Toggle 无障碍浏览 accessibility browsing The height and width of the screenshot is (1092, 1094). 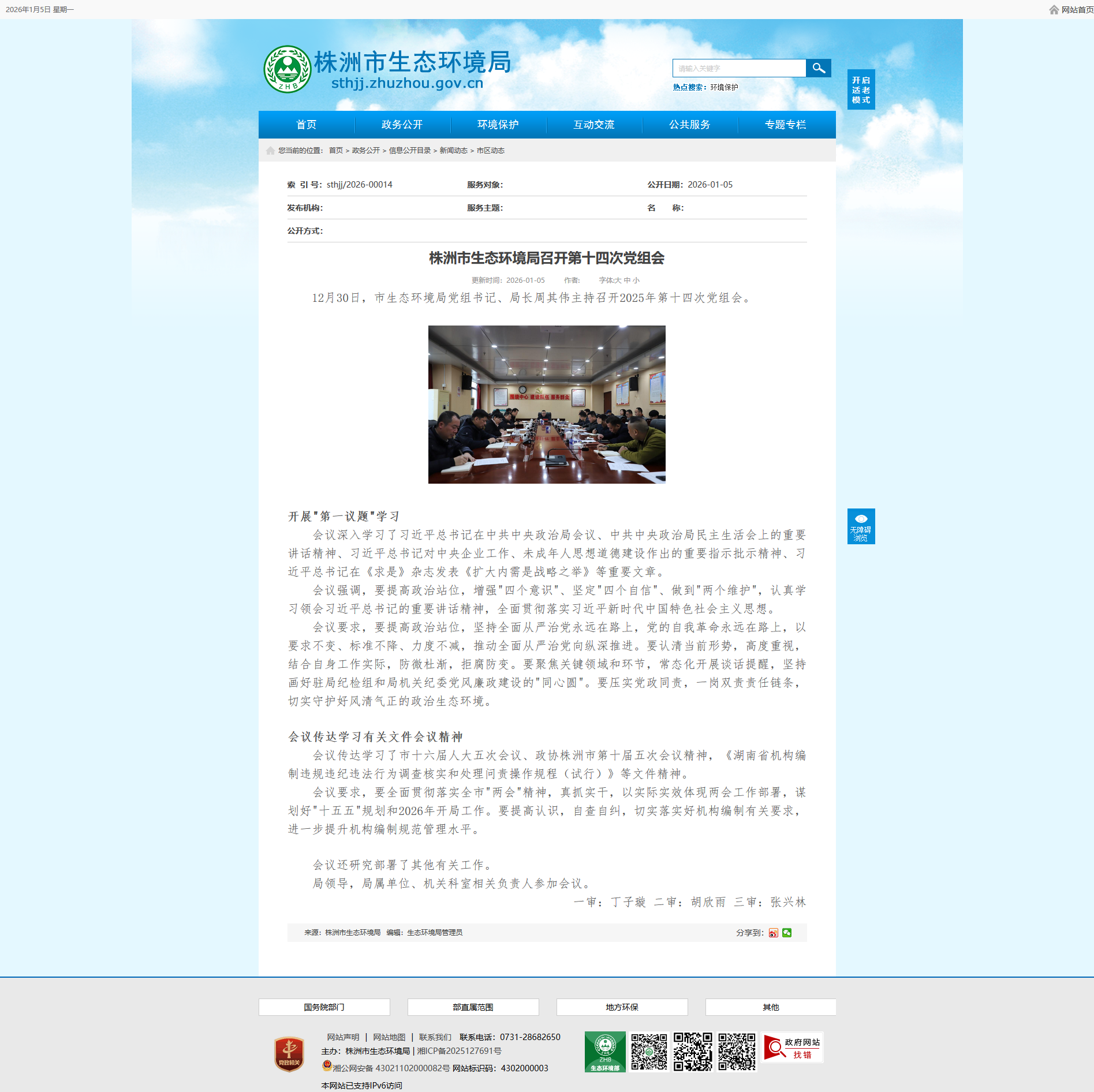click(861, 526)
